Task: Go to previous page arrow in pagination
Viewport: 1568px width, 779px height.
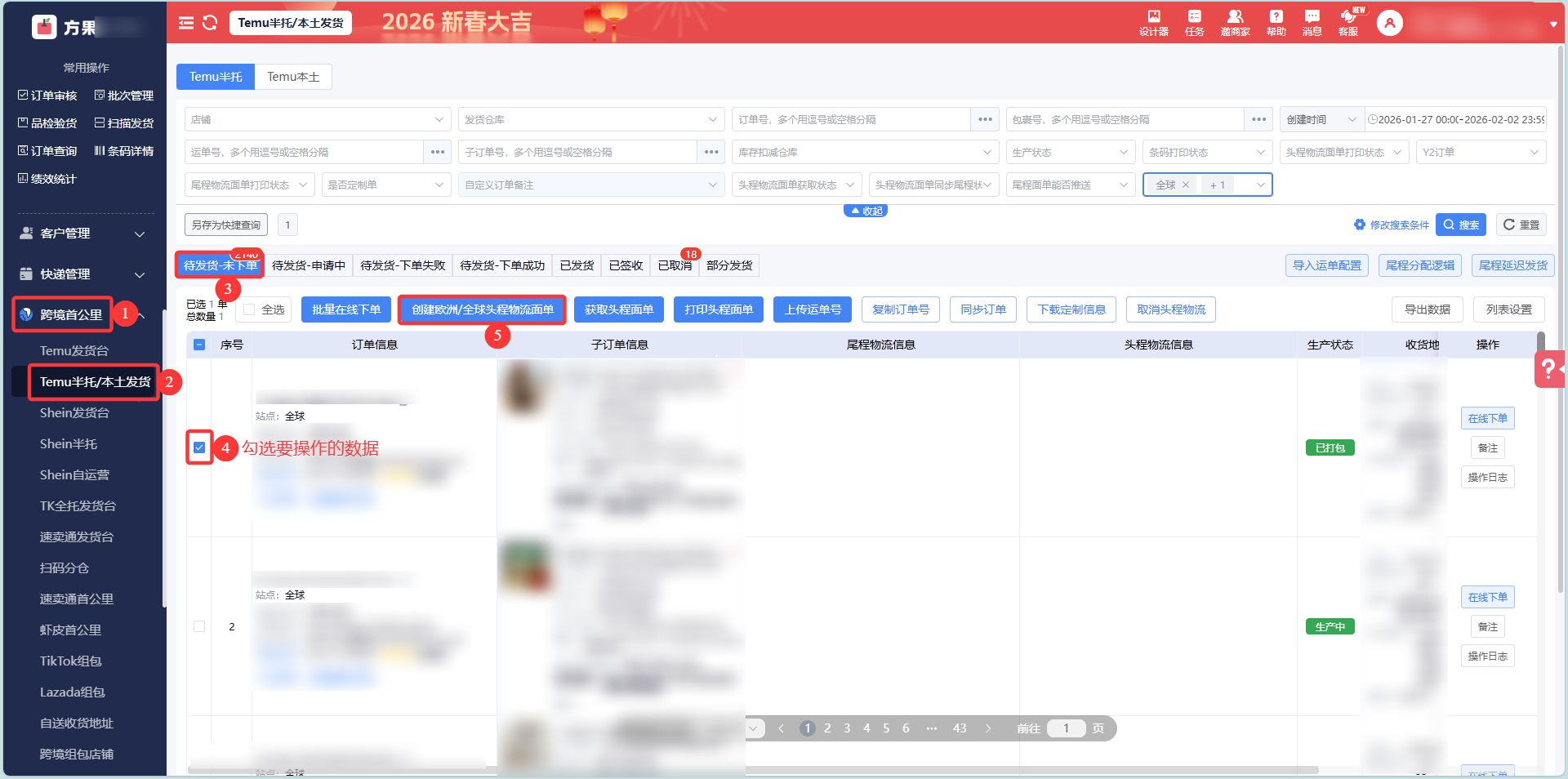Action: pos(782,728)
